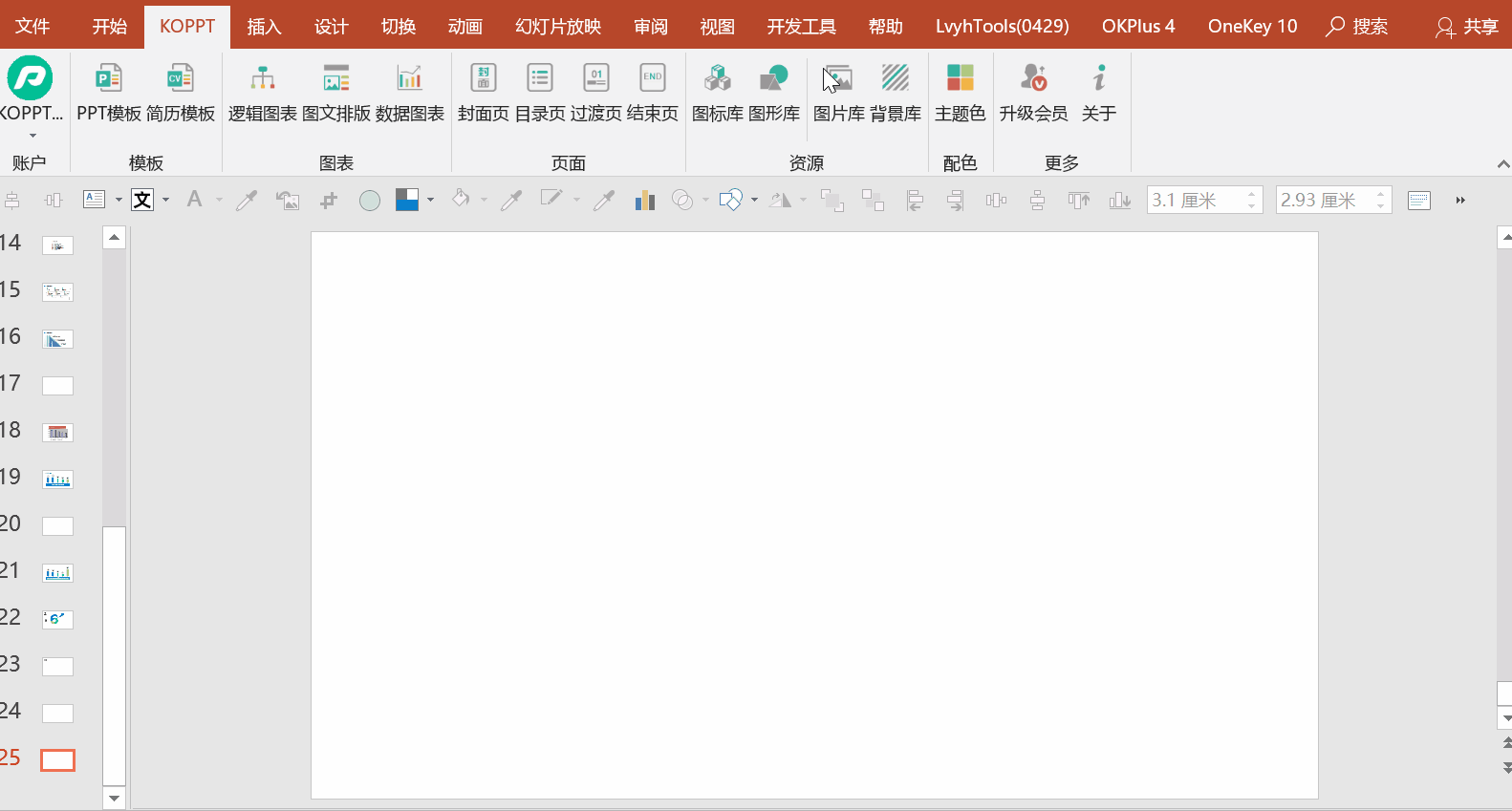1512x811 pixels.
Task: Click the crop tool in the quick toolbar
Action: [329, 200]
